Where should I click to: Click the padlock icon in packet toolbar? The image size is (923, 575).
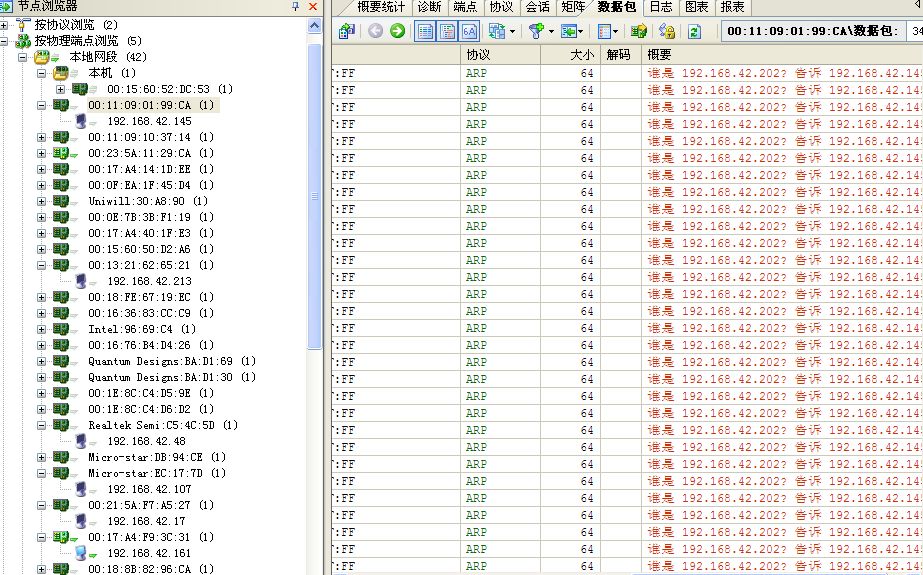pos(666,31)
